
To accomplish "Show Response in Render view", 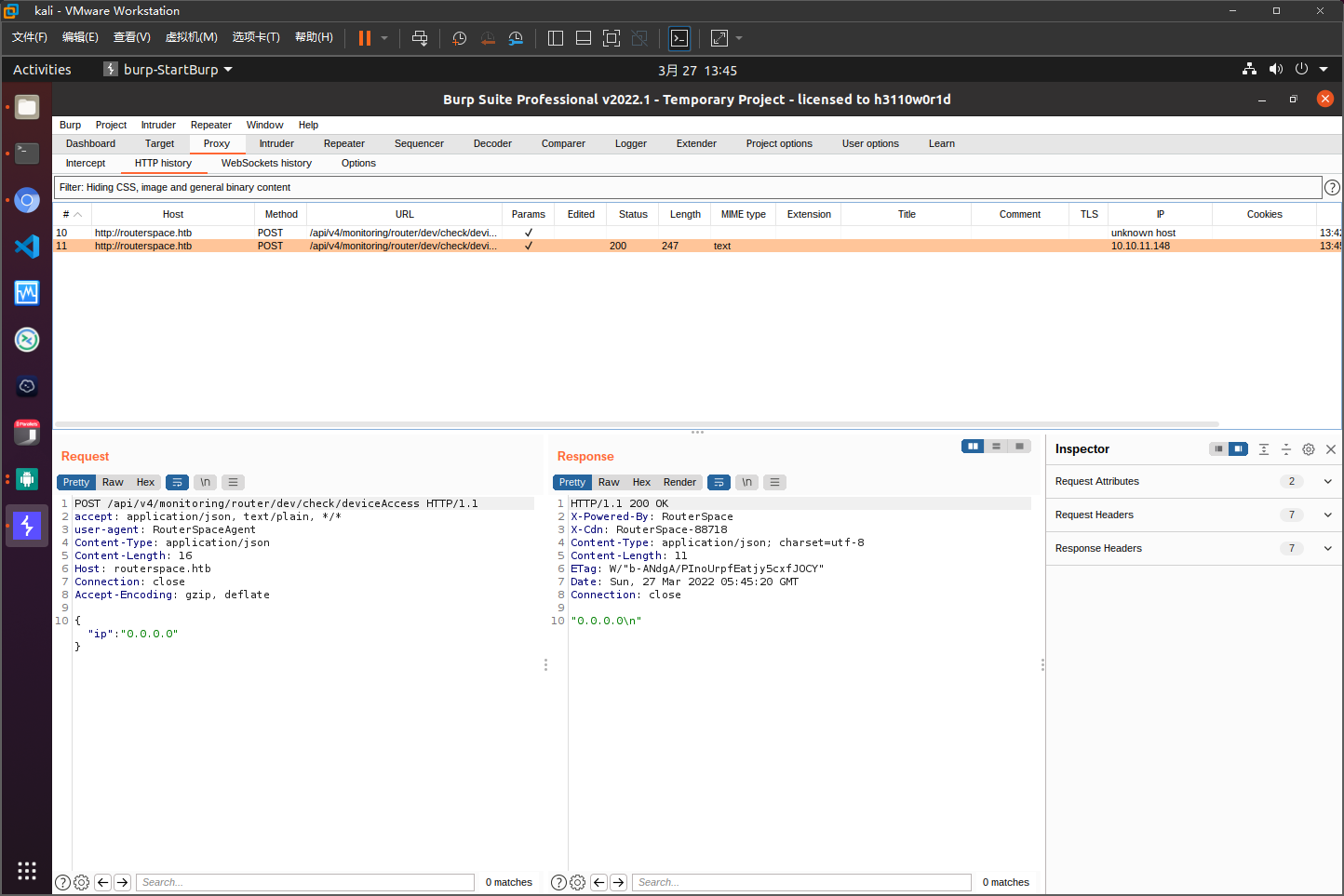I will coord(679,482).
